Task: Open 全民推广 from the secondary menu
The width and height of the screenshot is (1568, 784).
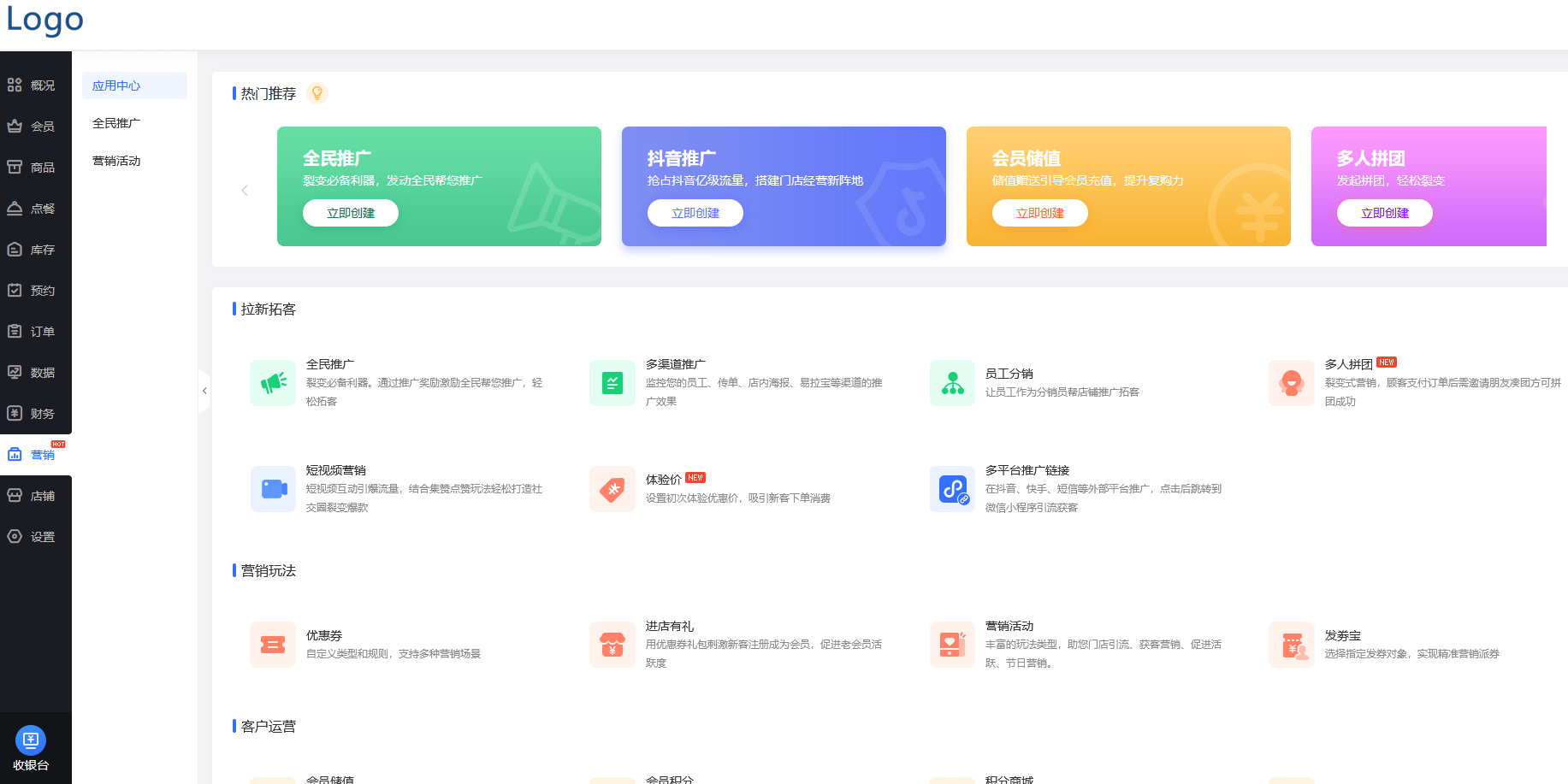Action: [x=115, y=123]
